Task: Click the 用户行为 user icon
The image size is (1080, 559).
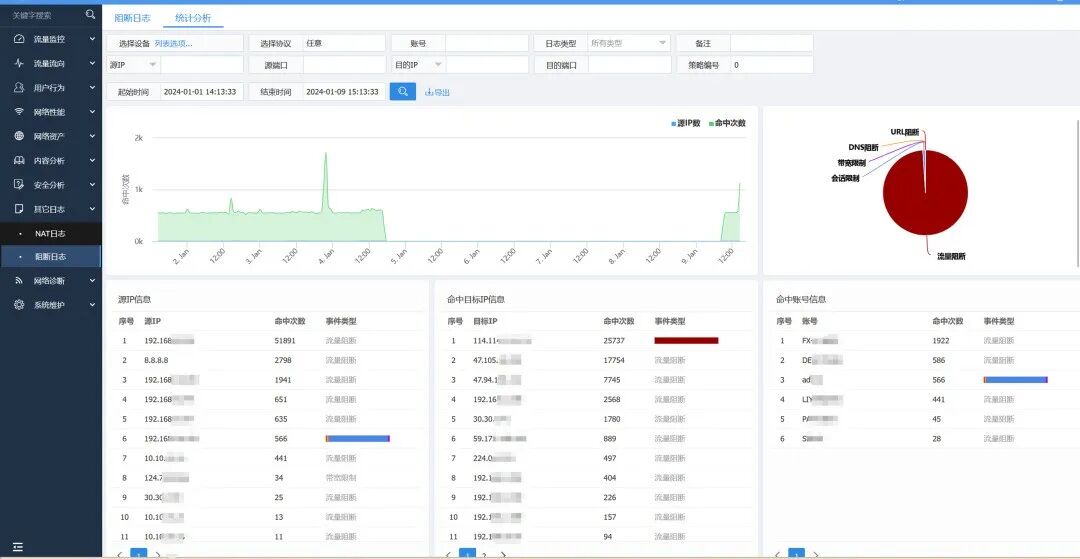Action: point(19,87)
